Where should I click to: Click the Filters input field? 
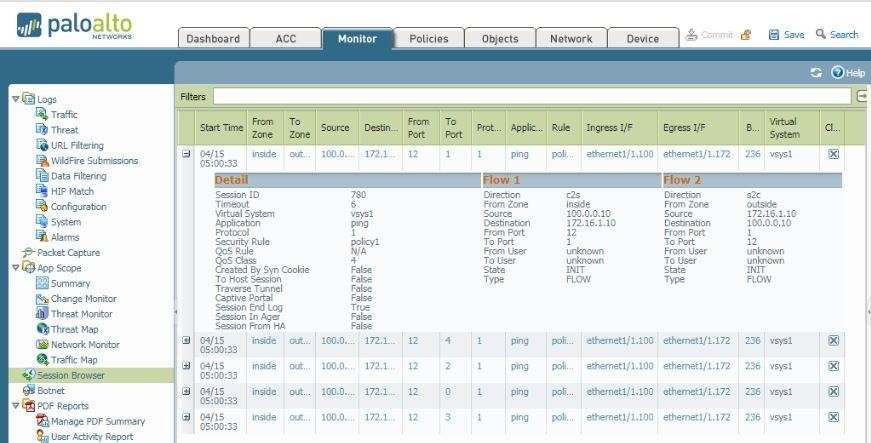click(532, 97)
